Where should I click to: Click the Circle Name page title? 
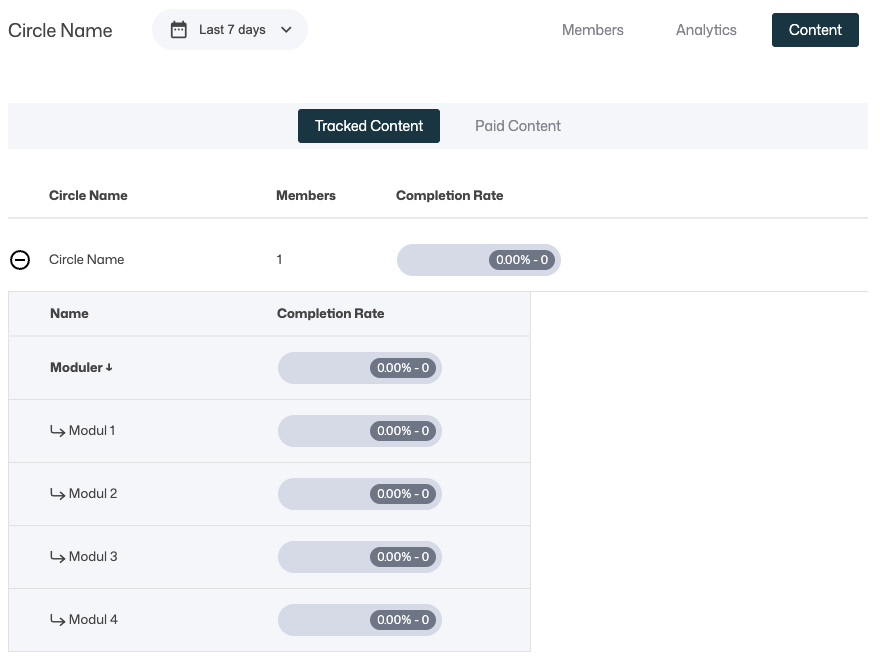(x=60, y=30)
